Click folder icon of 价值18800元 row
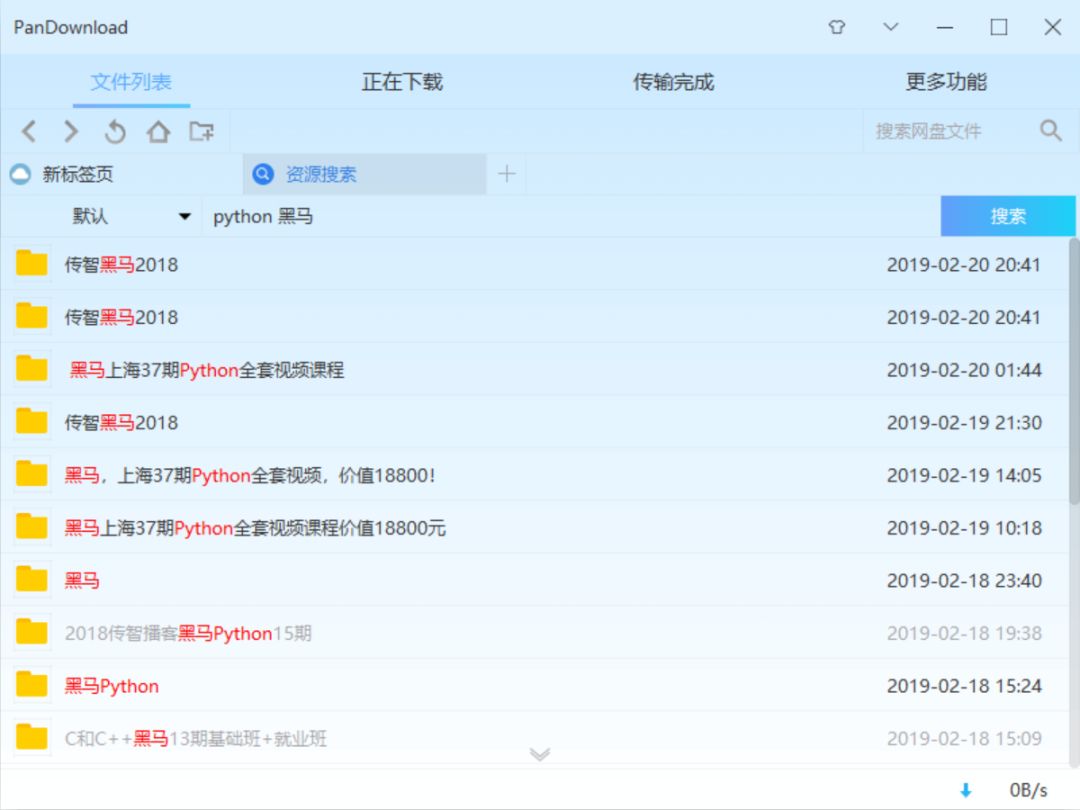1080x810 pixels. [32, 526]
